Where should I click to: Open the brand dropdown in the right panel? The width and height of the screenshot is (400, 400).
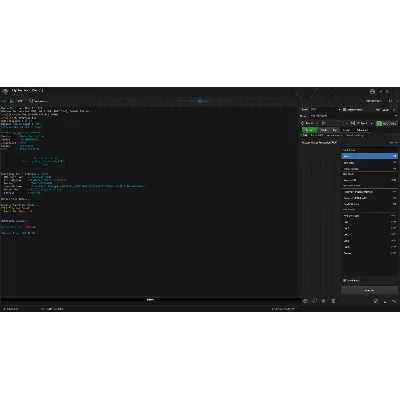(x=325, y=109)
